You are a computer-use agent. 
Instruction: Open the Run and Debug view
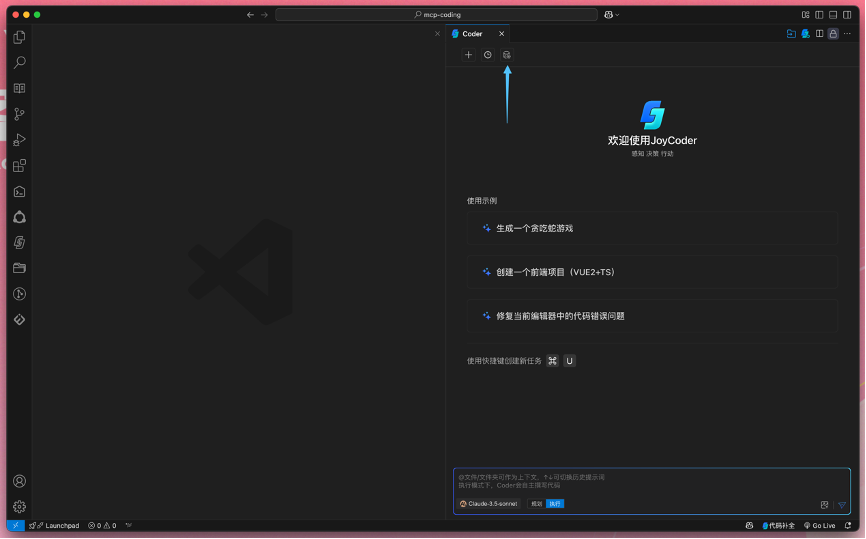(19, 140)
